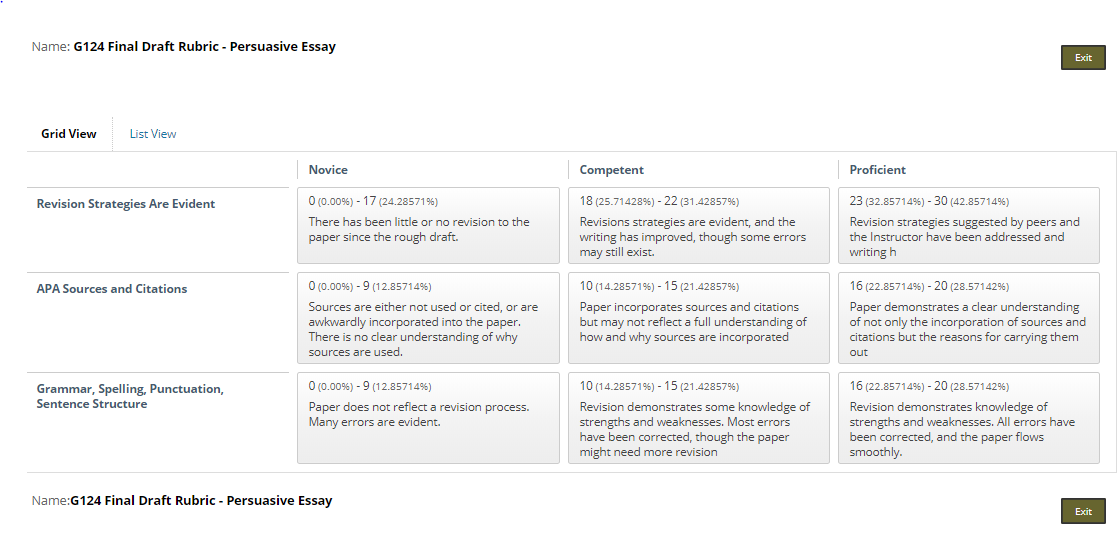Select Proficient cell for APA Sources
Viewport: 1118px width, 545px height.
pyautogui.click(x=969, y=318)
